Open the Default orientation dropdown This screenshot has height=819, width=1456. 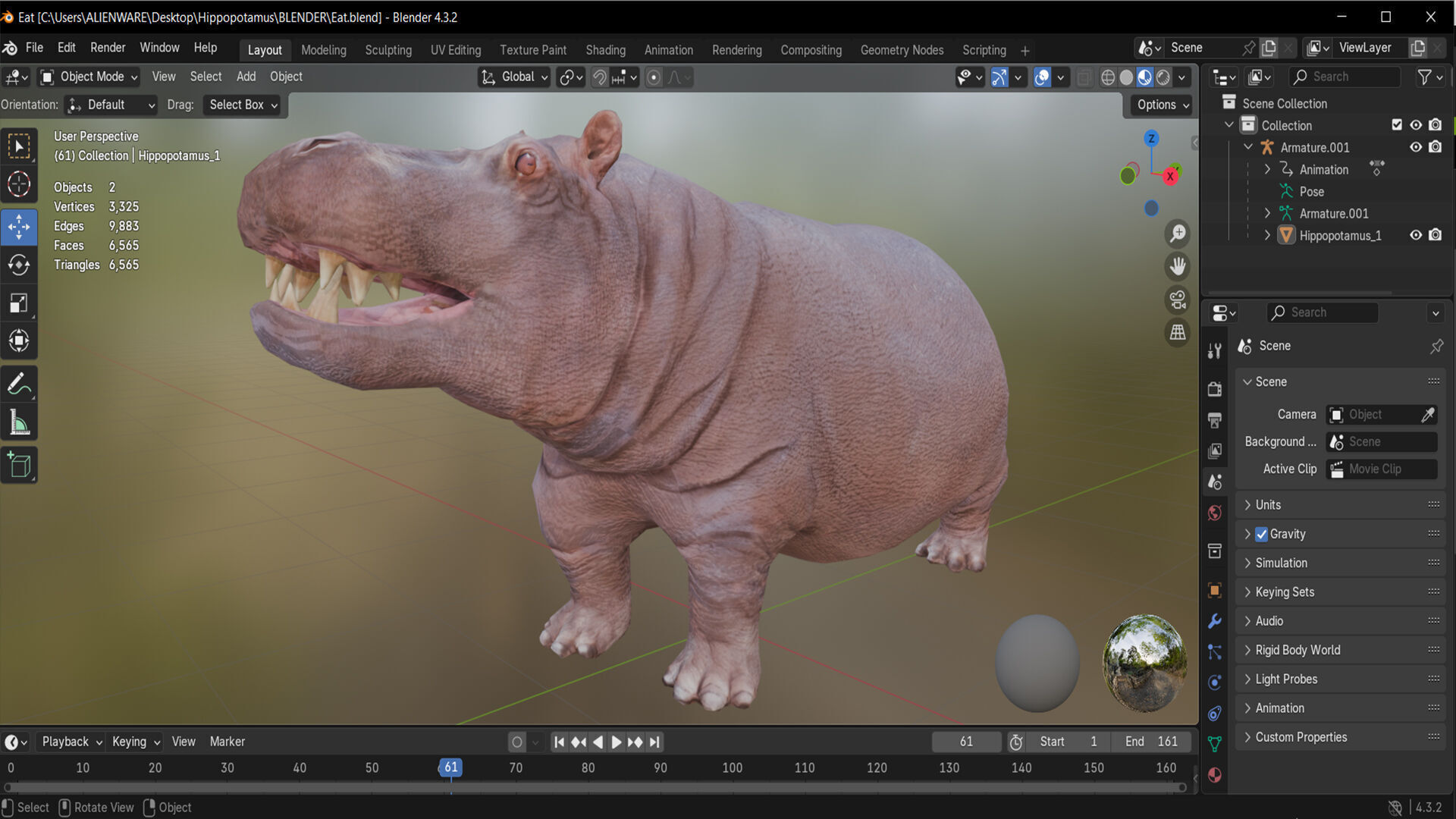tap(111, 105)
